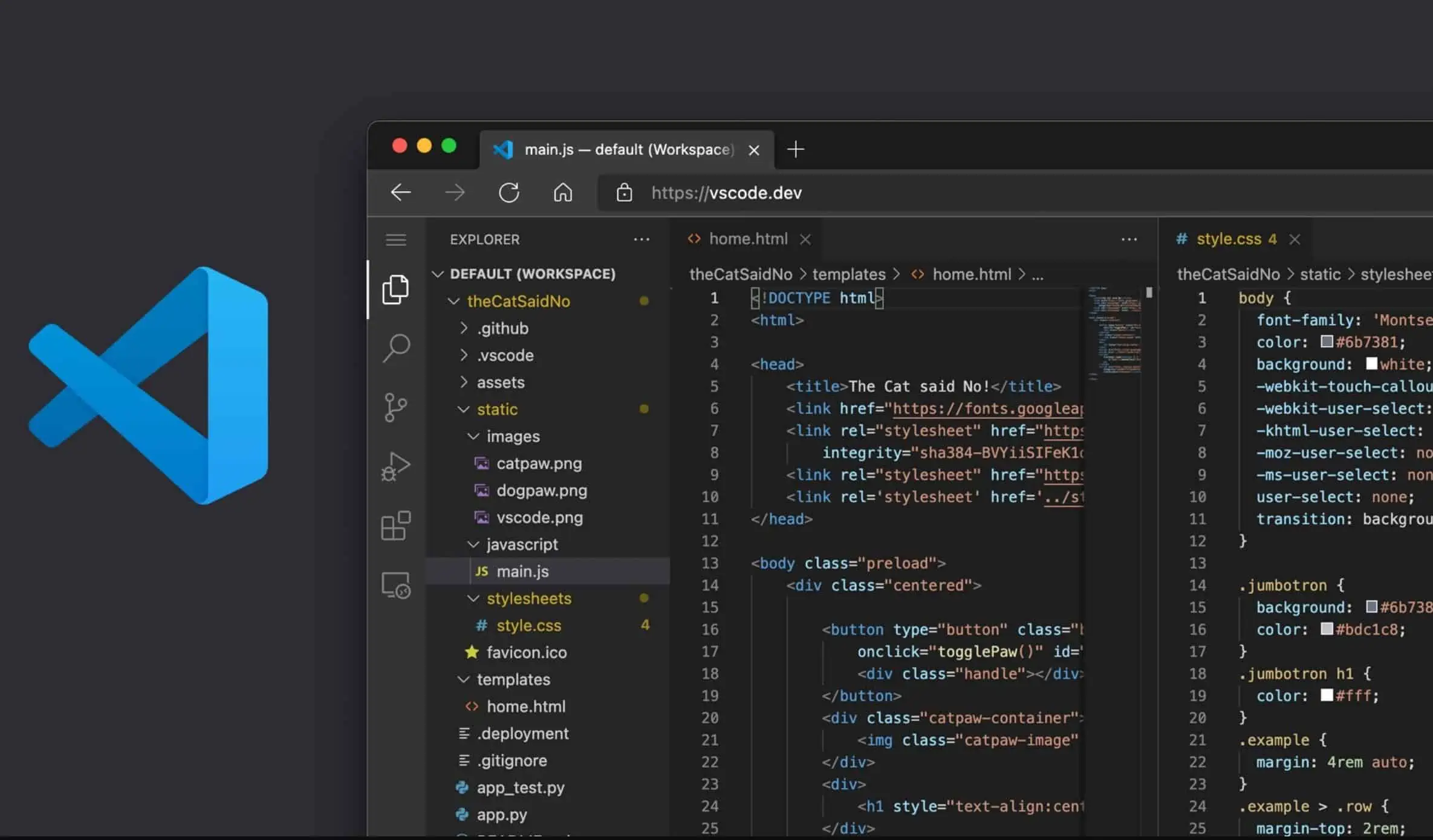Toggle the javascript folder open
Image resolution: width=1433 pixels, height=840 pixels.
point(473,544)
